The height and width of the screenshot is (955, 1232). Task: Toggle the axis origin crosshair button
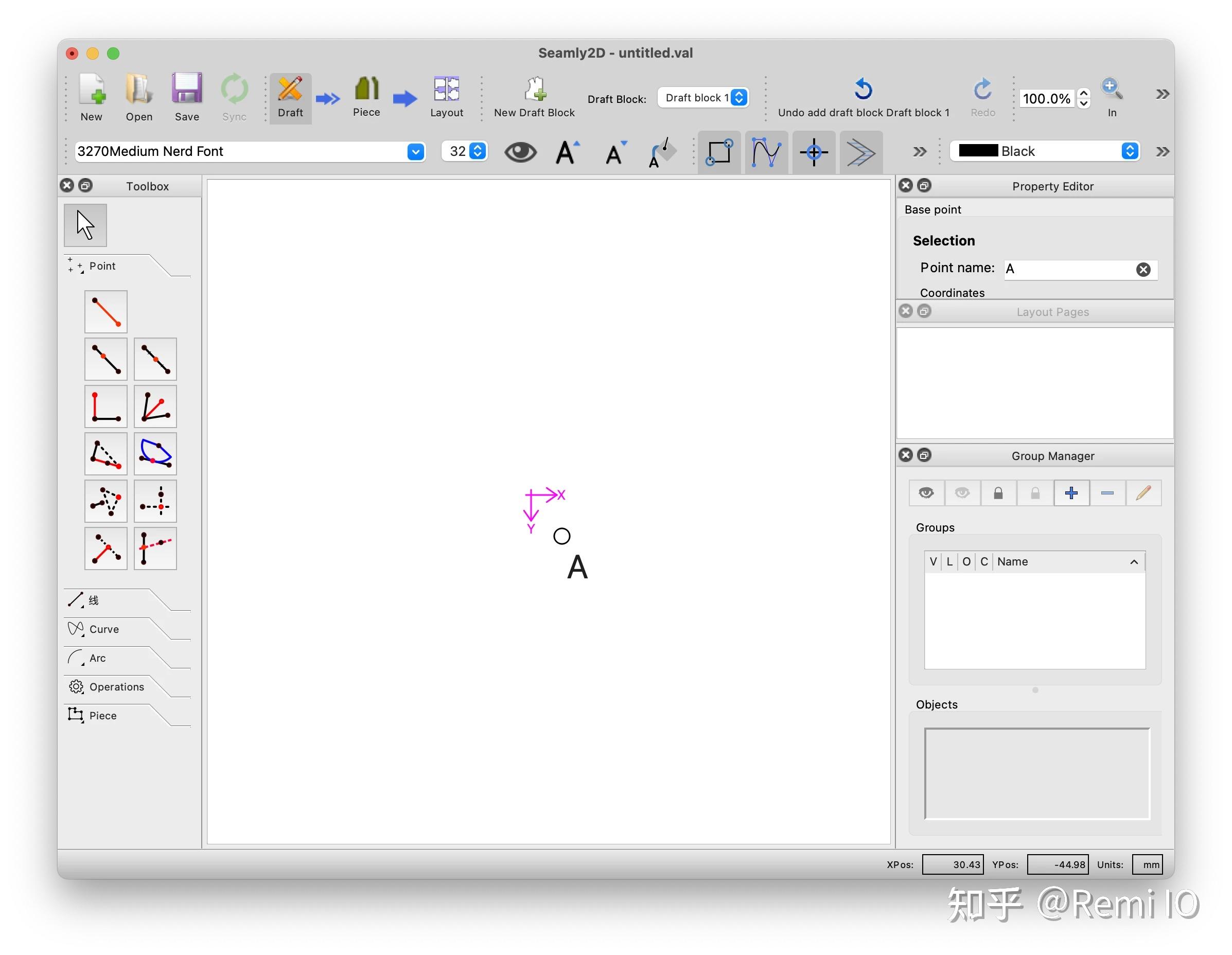814,152
